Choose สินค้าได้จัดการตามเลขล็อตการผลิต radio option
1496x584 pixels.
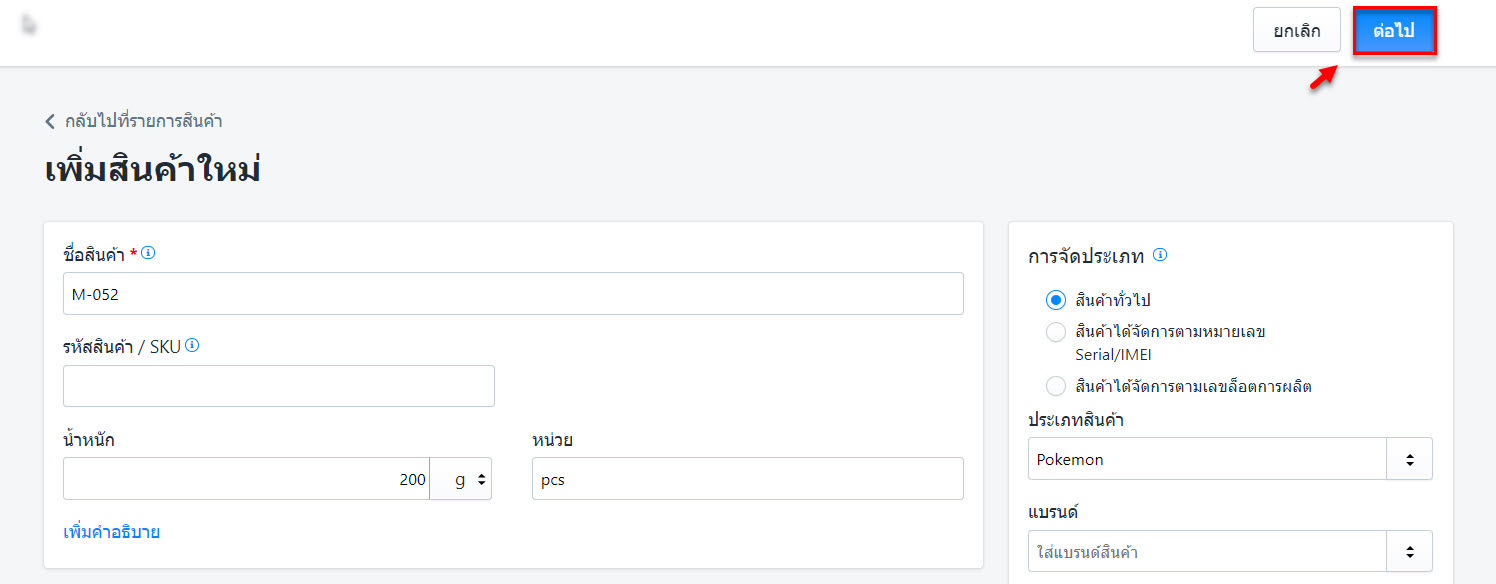pyautogui.click(x=1056, y=386)
